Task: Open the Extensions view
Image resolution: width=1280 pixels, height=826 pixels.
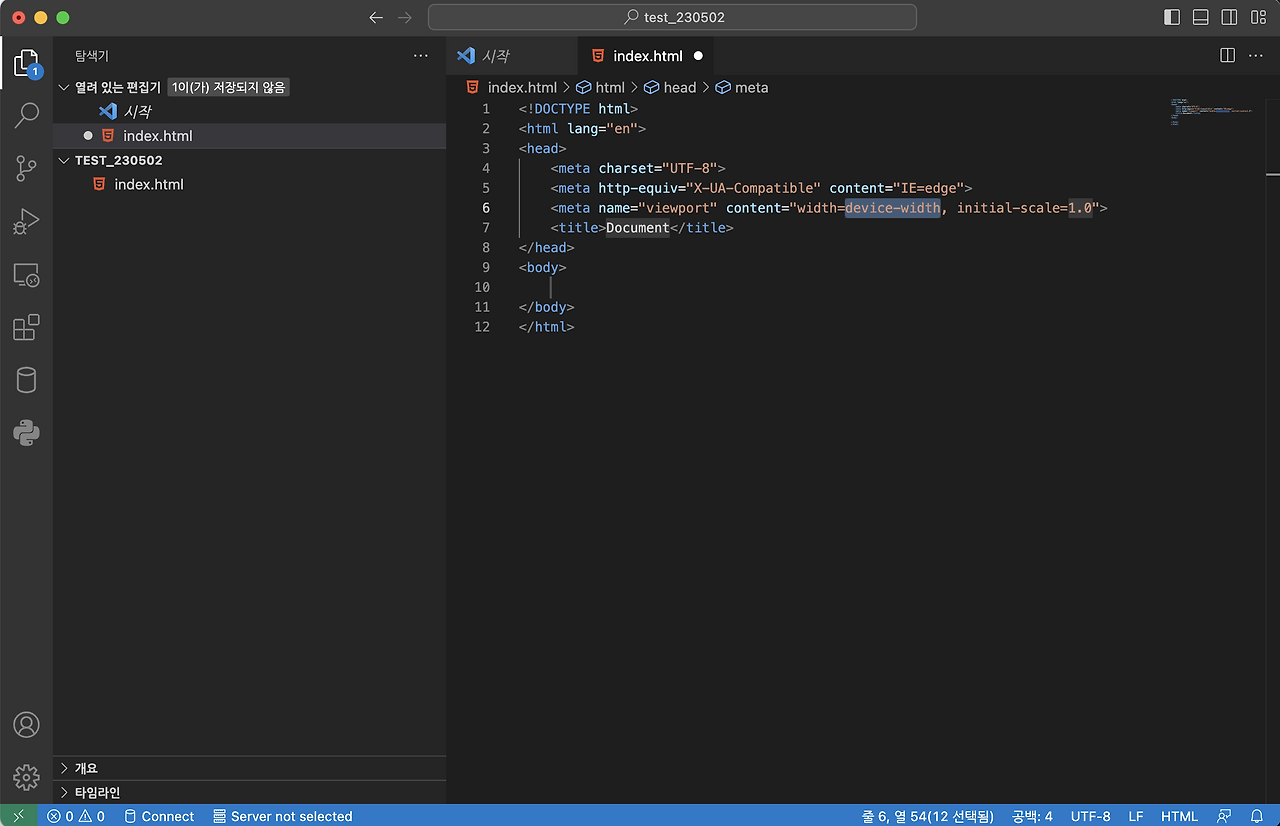Action: point(26,327)
